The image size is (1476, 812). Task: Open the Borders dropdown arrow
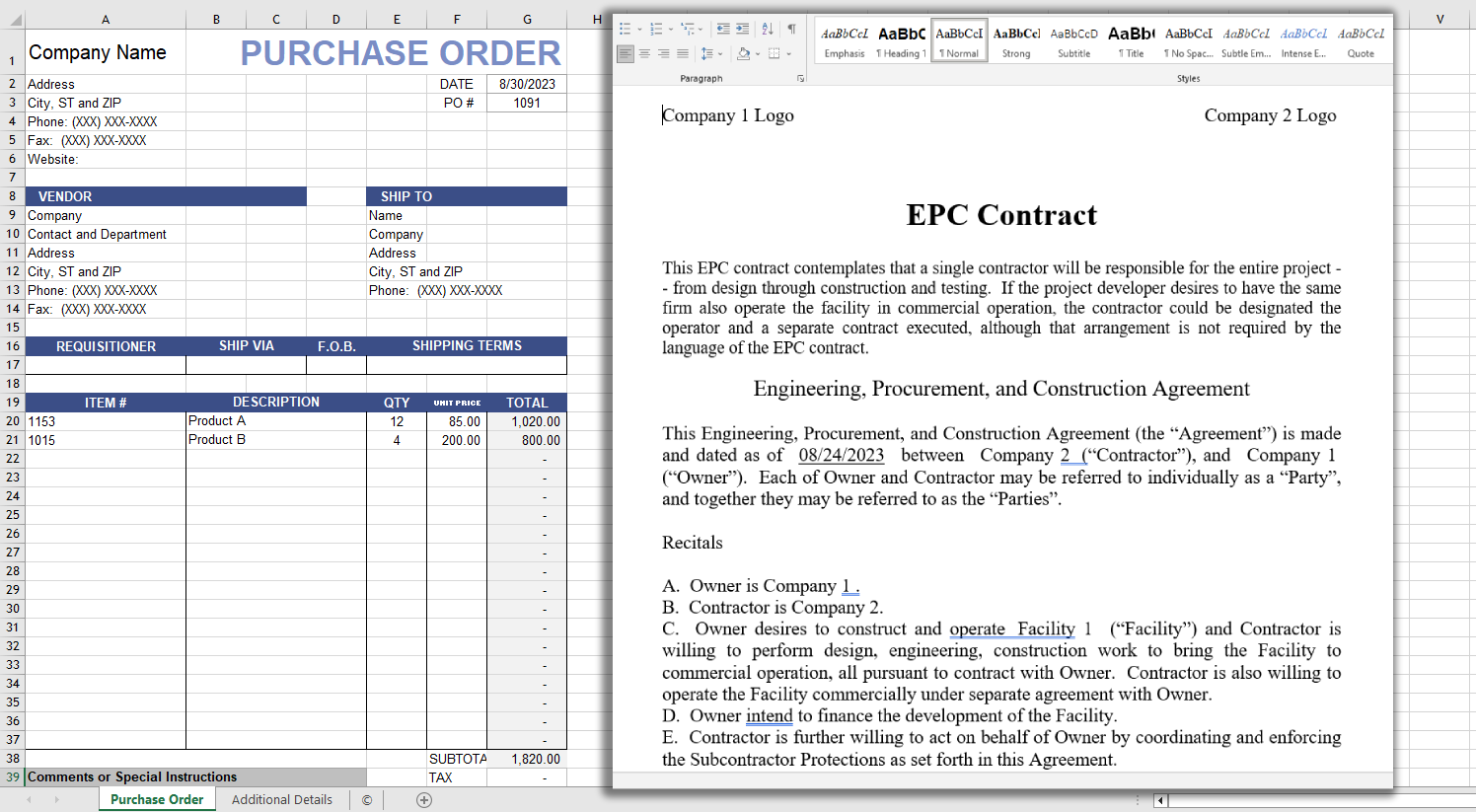[789, 53]
